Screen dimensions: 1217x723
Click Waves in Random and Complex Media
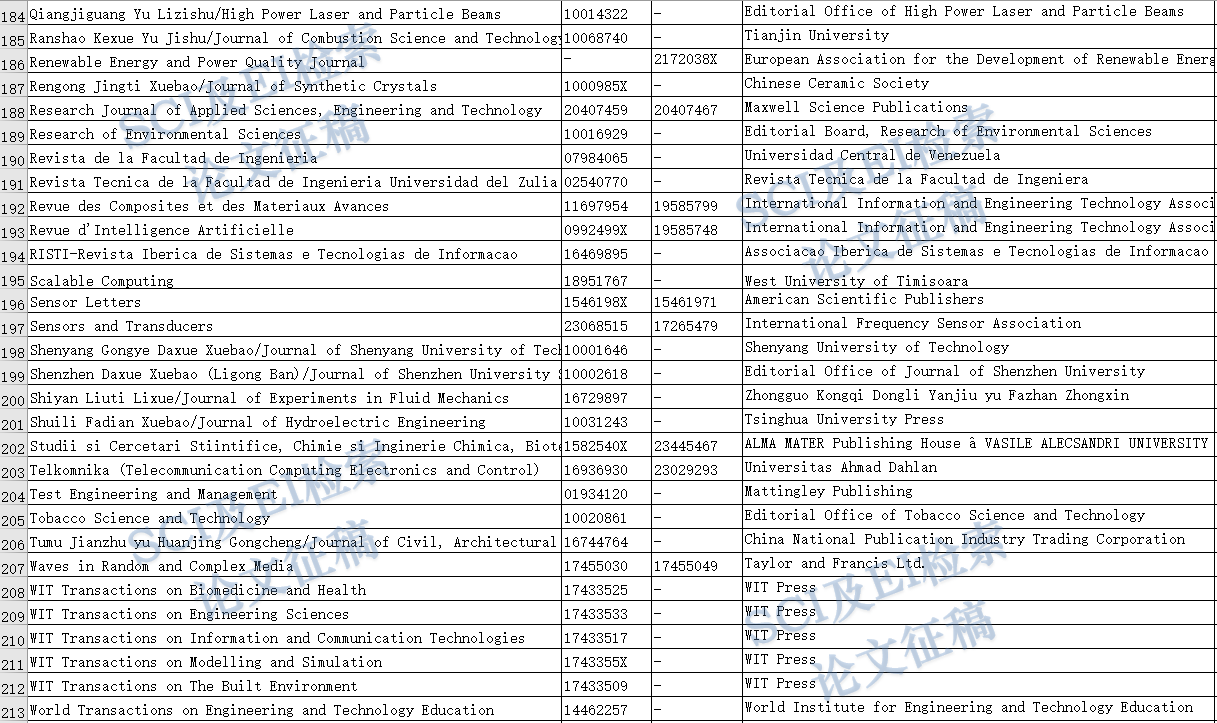point(161,567)
